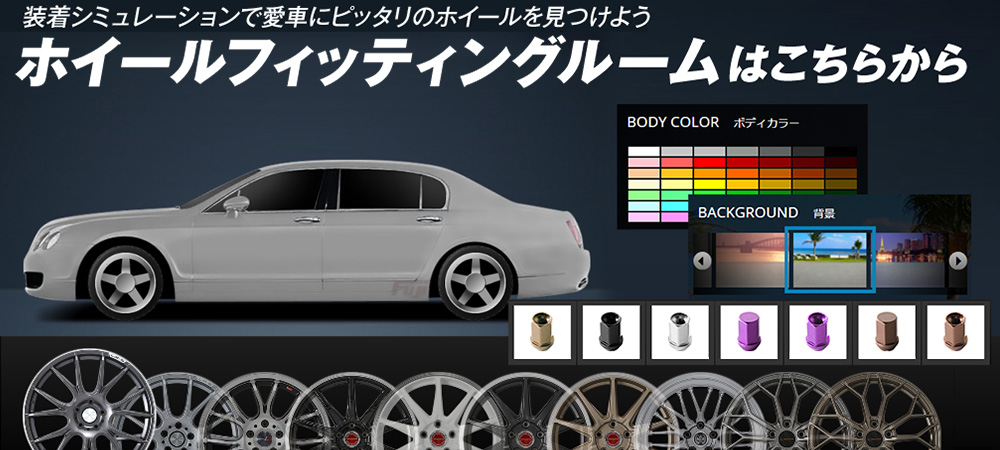Screen dimensions: 1000x450
Task: Show the previous background with the left arrow
Action: click(x=702, y=261)
